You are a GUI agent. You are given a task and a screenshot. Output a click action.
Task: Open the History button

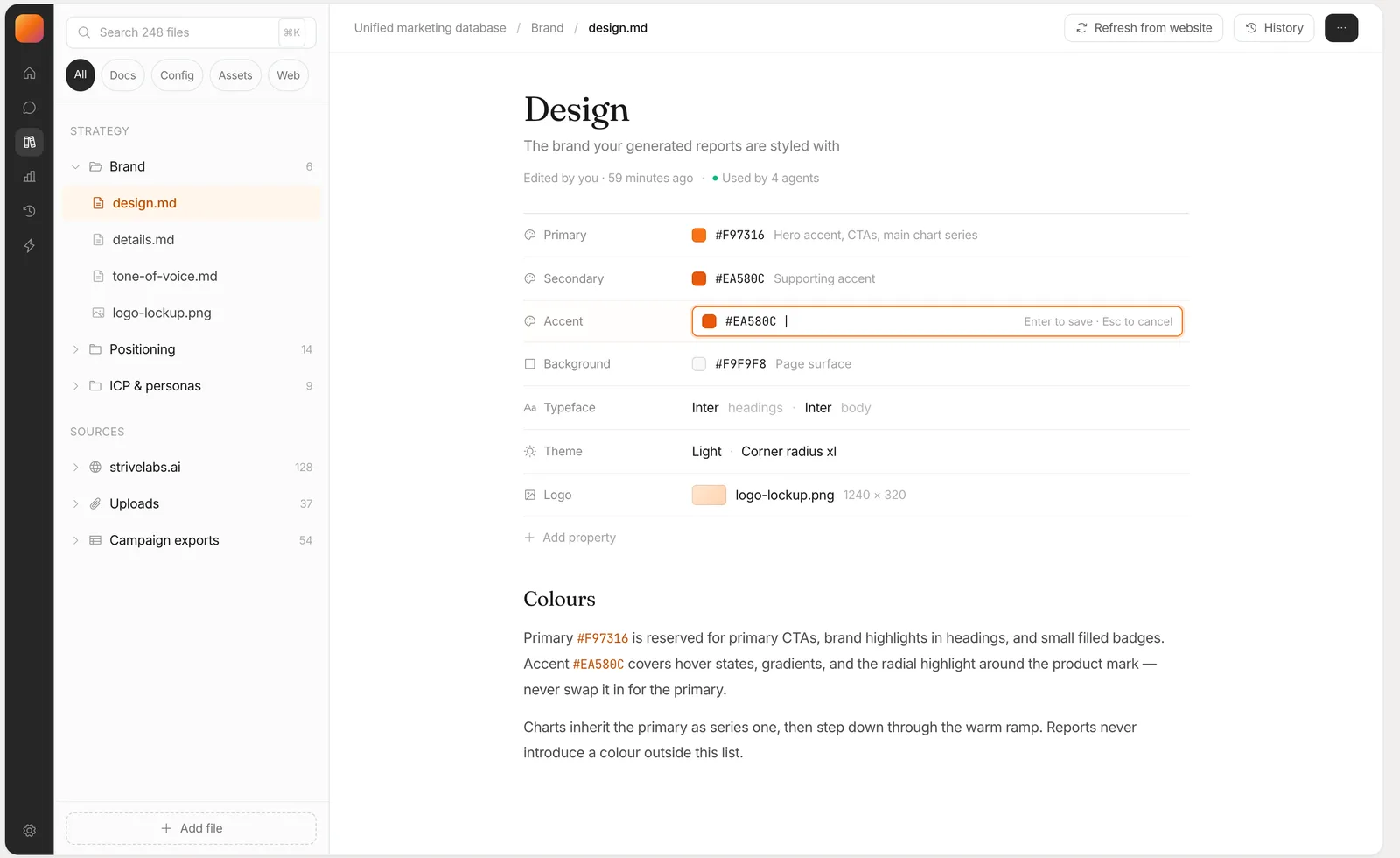(1273, 28)
